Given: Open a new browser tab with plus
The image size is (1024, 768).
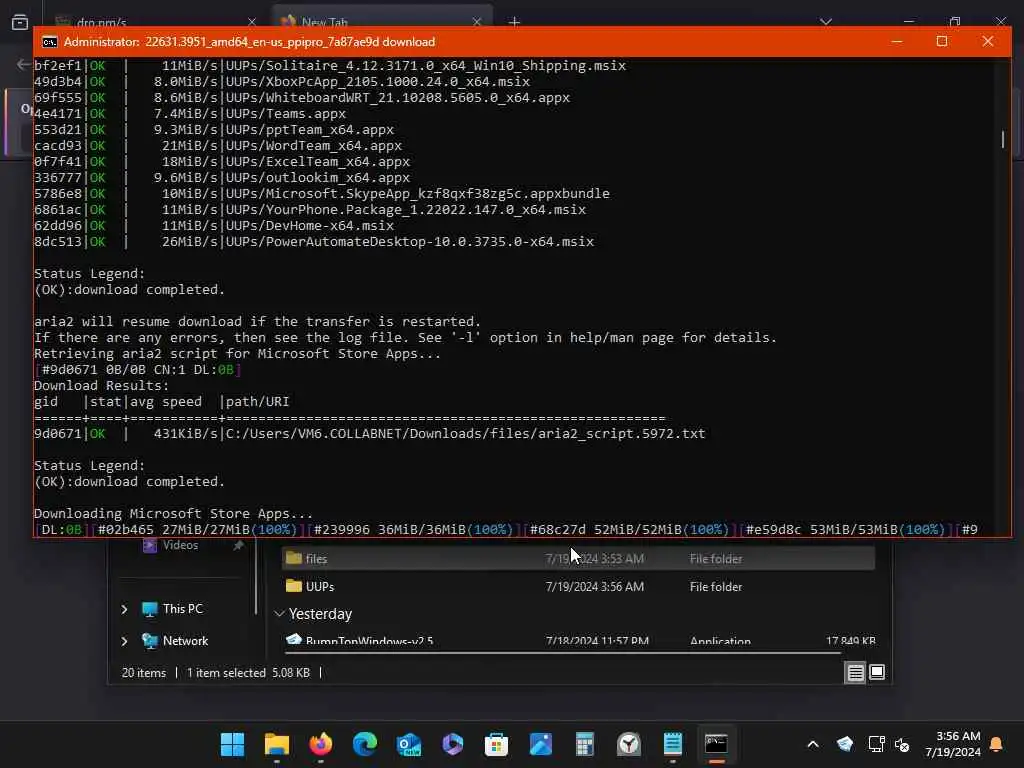Looking at the screenshot, I should [515, 22].
